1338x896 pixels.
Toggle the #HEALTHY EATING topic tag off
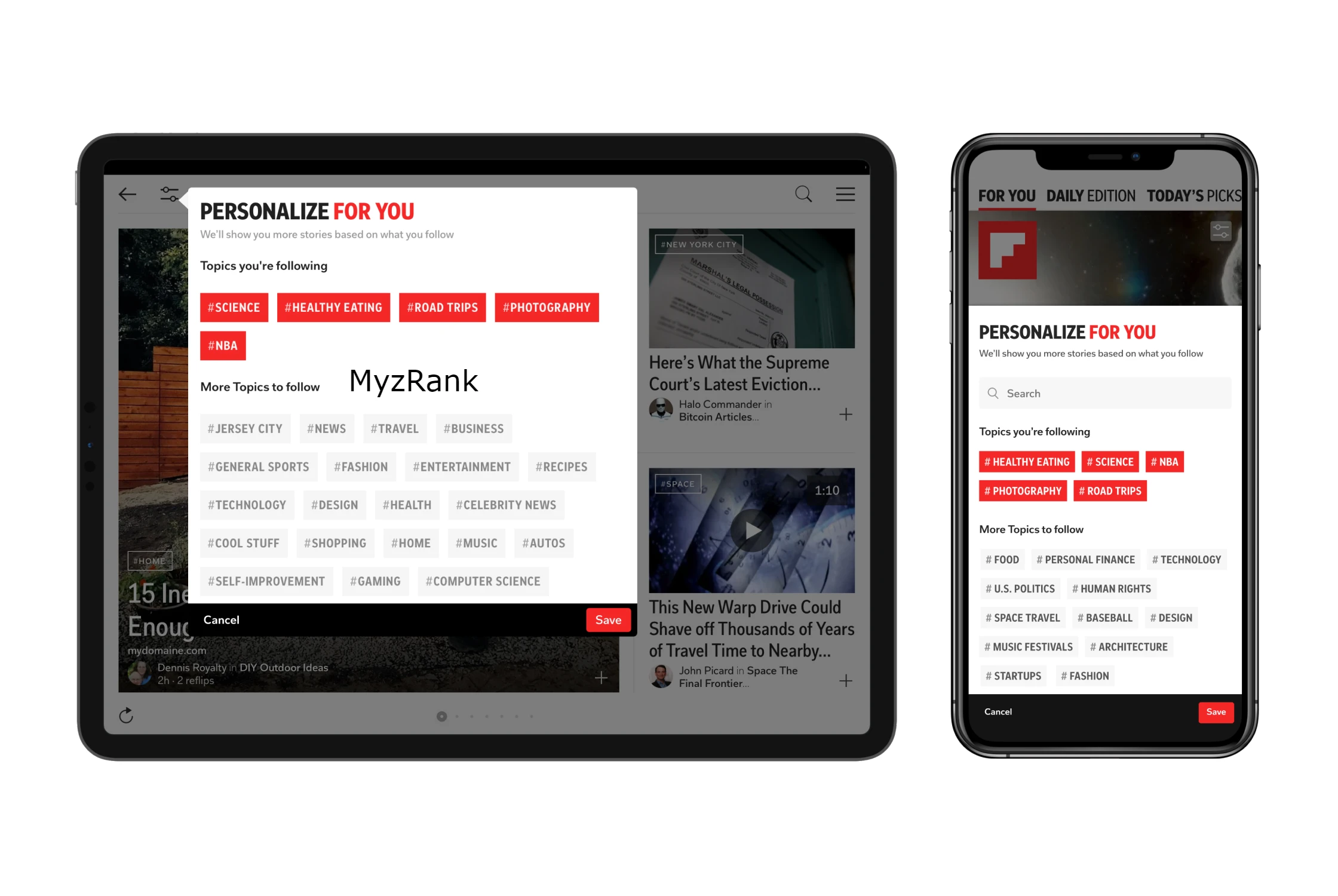tap(332, 308)
